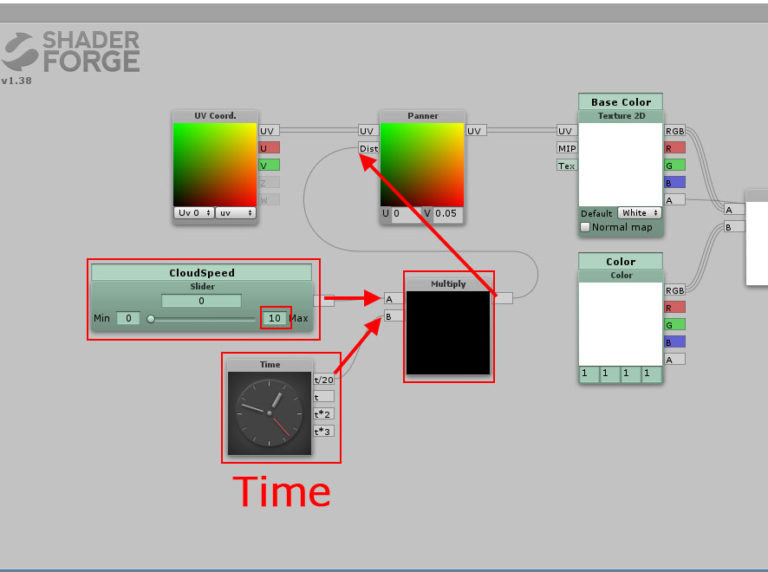Toggle the Normal map checkbox
The height and width of the screenshot is (572, 768).
[x=586, y=227]
